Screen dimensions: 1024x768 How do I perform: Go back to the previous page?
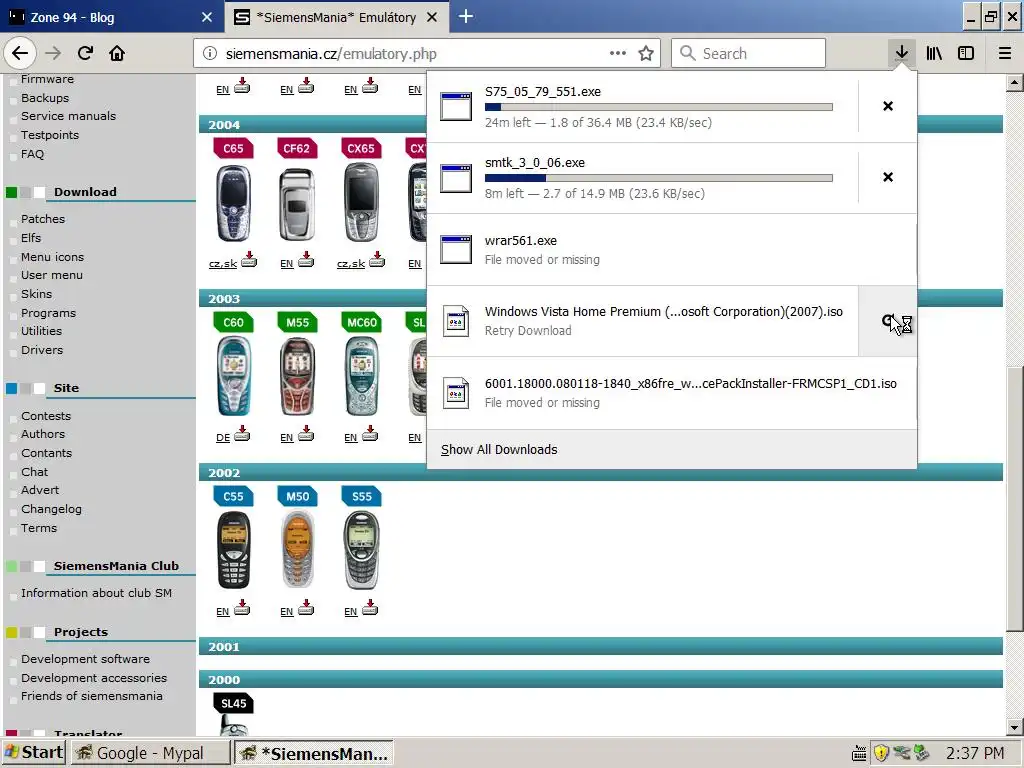20,54
